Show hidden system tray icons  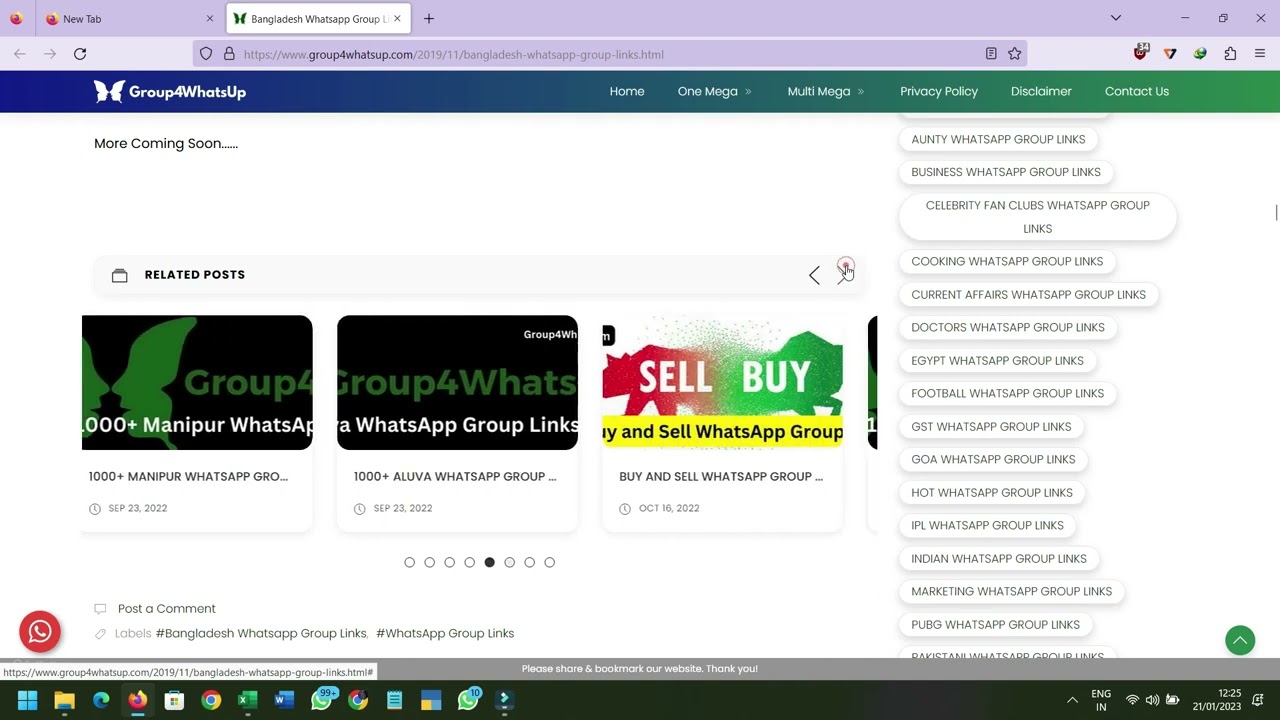[x=1072, y=700]
